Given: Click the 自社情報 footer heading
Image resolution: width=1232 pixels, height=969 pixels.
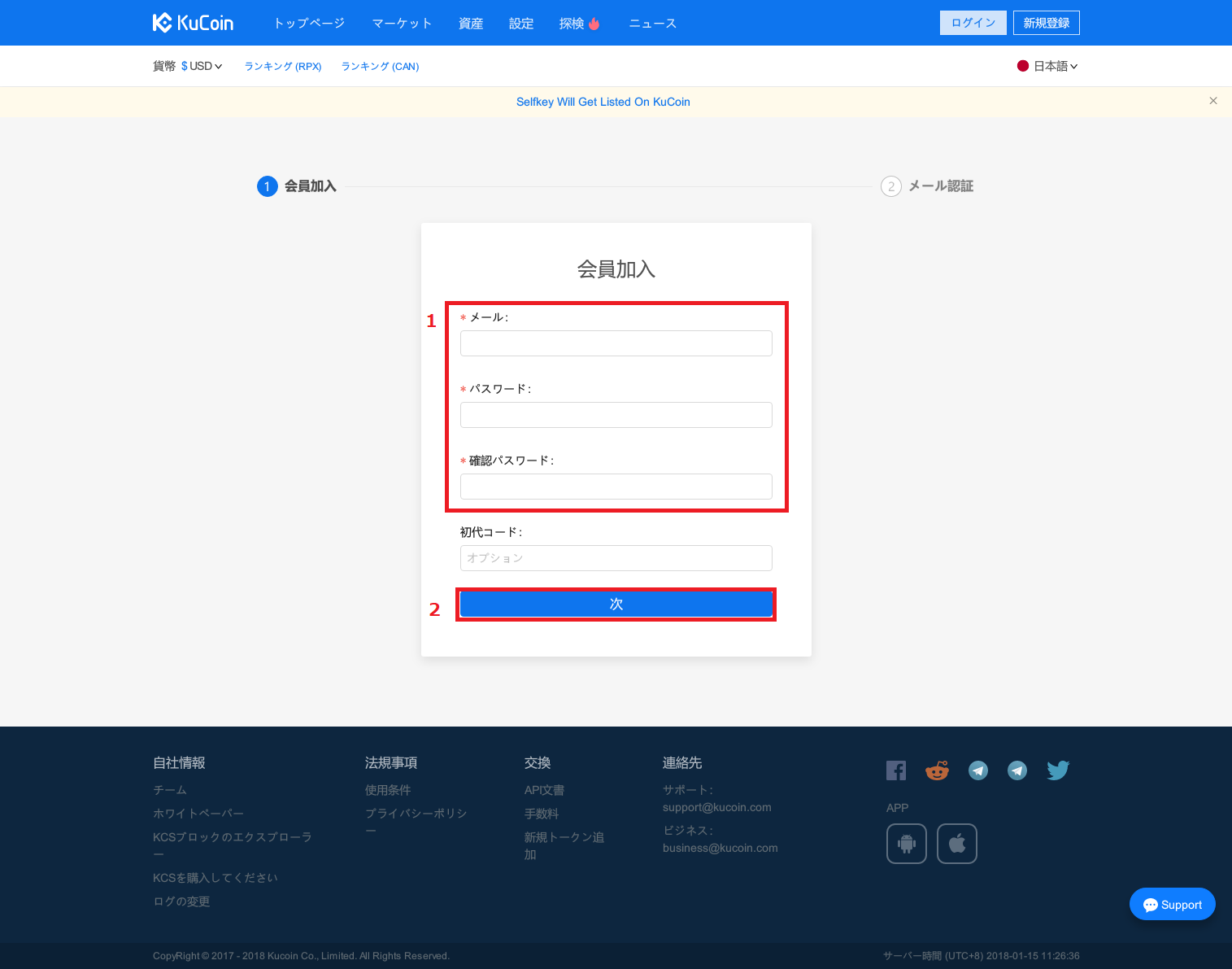Looking at the screenshot, I should pyautogui.click(x=179, y=762).
